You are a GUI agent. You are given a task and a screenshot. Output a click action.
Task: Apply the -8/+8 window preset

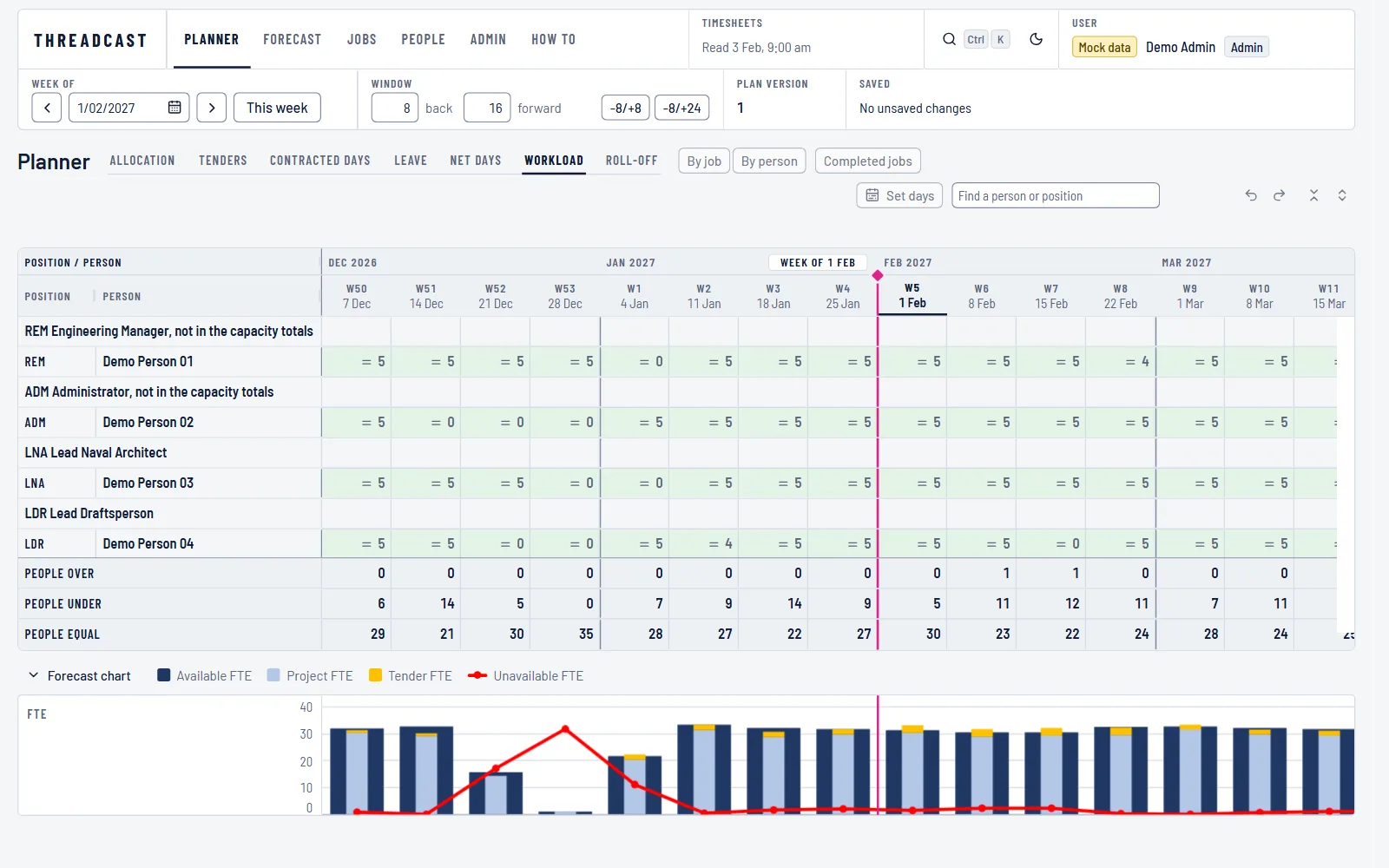pyautogui.click(x=626, y=108)
